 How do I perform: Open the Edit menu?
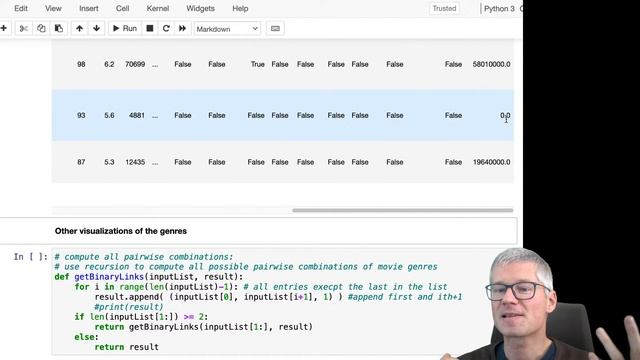21,8
